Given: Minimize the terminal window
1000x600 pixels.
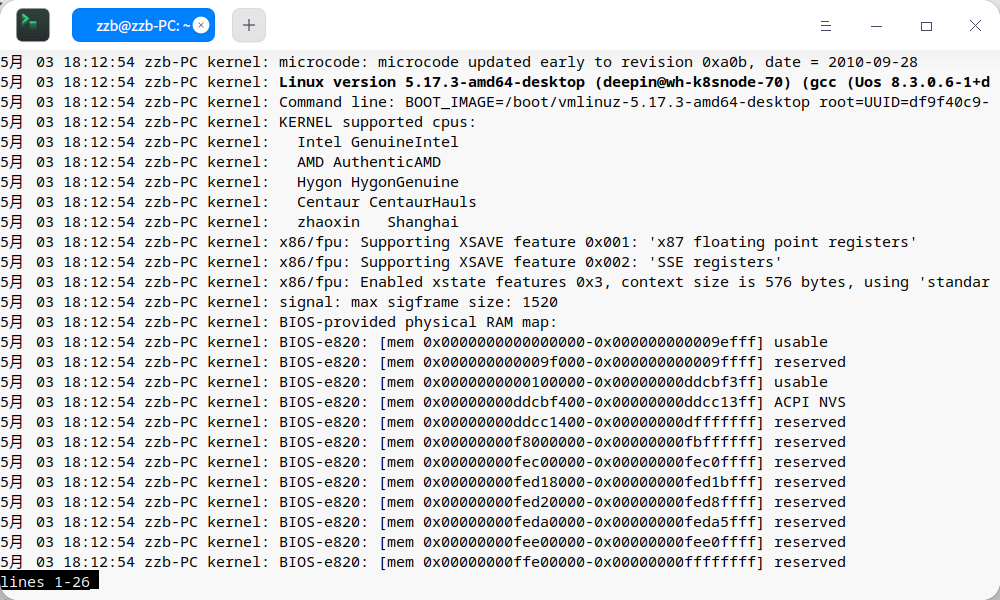Looking at the screenshot, I should [x=877, y=25].
